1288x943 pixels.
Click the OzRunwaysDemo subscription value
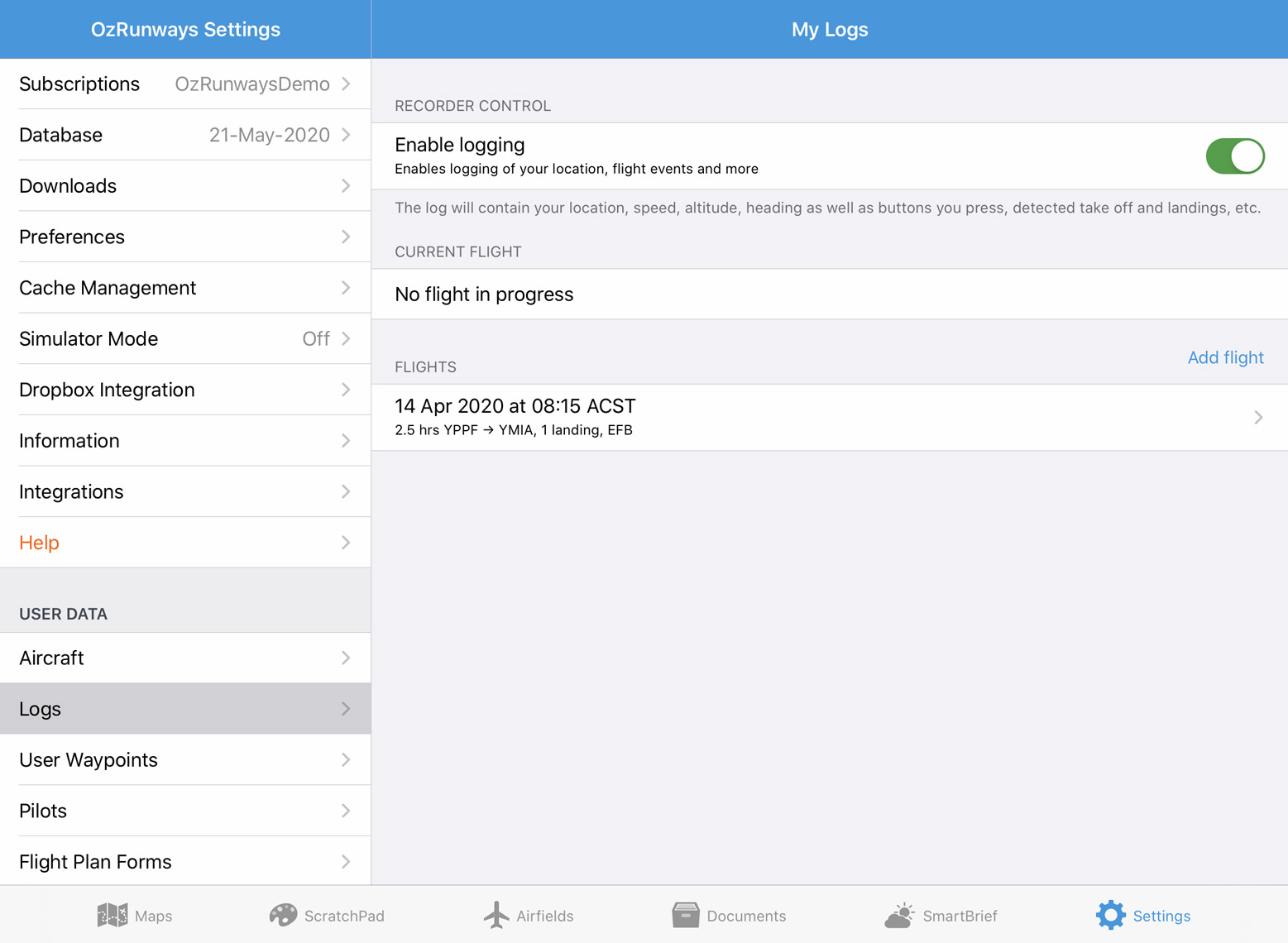coord(252,84)
